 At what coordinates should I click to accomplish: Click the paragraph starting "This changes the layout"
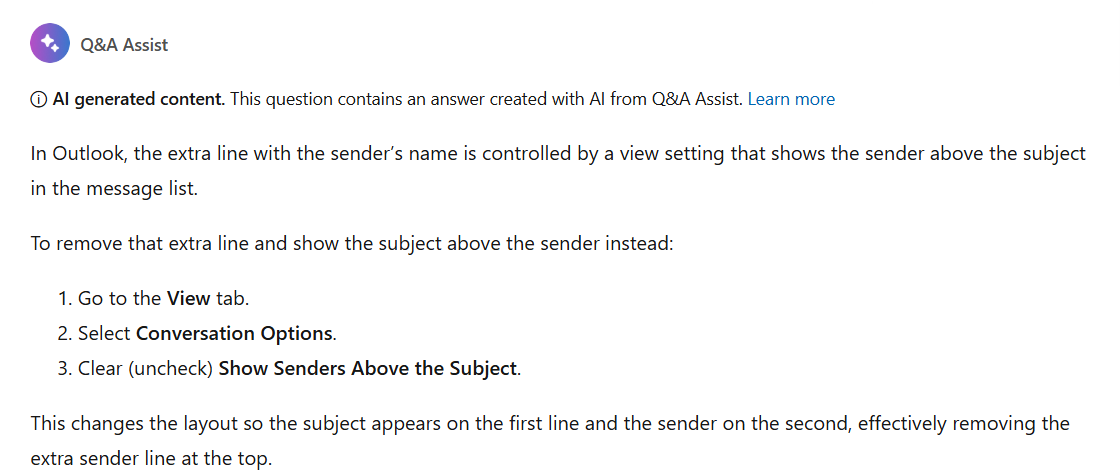coord(550,441)
